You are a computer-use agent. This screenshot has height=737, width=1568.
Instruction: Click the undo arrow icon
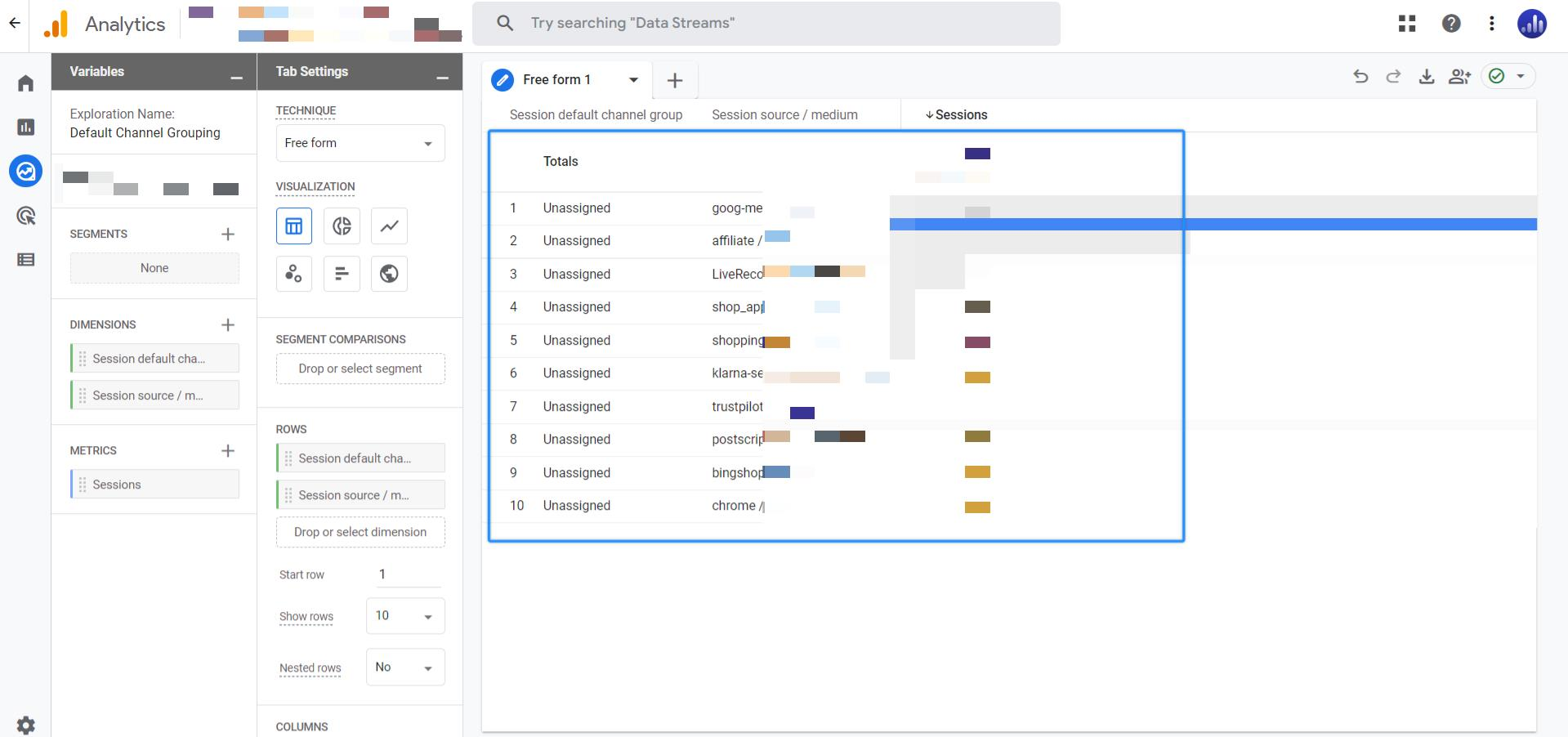(1360, 77)
